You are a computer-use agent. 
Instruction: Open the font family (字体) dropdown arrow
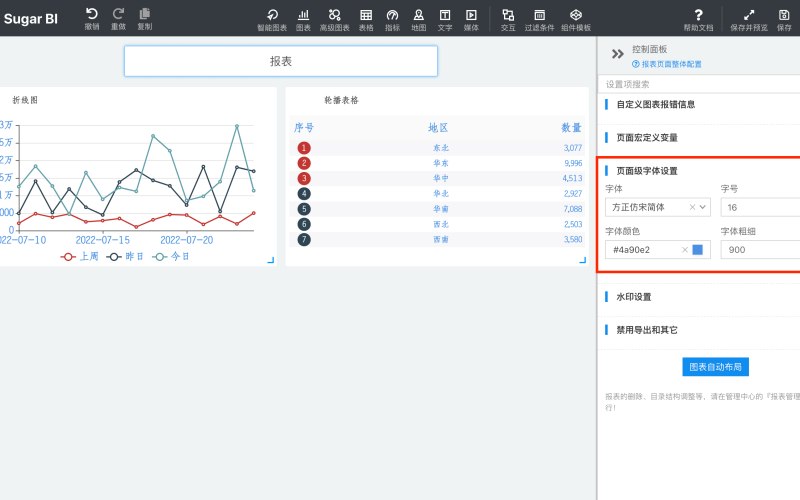[x=703, y=207]
